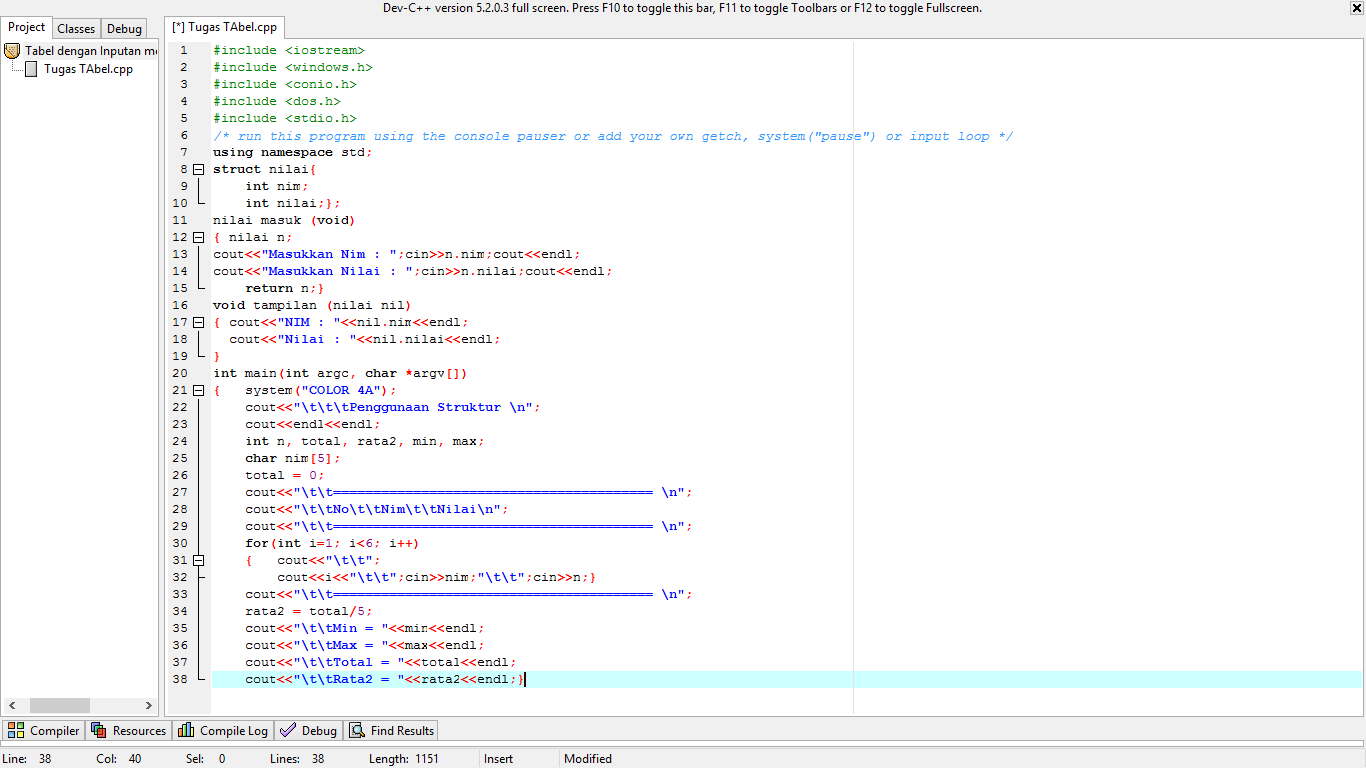1366x768 pixels.
Task: Click the 'Masukkan Nilai' cout line
Action: tap(413, 271)
